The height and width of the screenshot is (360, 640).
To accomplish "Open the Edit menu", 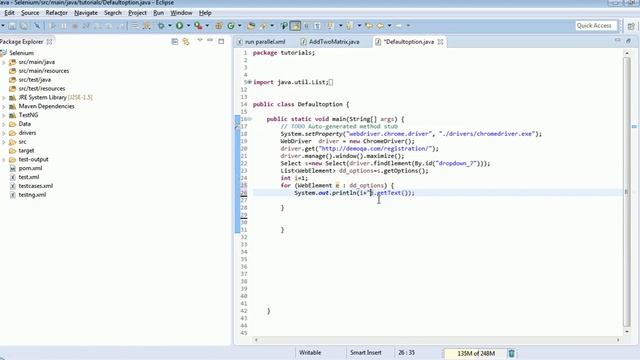I will point(9,13).
